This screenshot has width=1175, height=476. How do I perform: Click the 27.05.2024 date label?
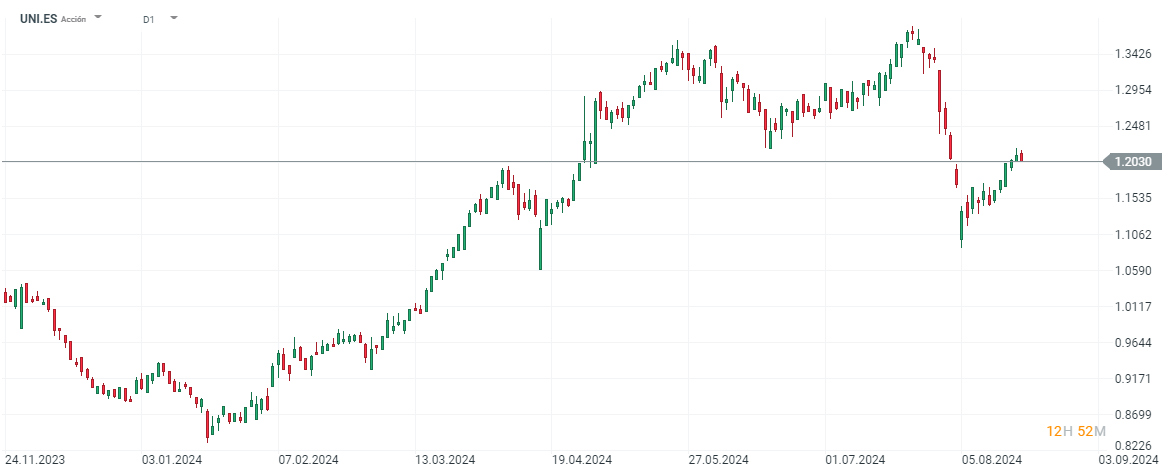(719, 460)
